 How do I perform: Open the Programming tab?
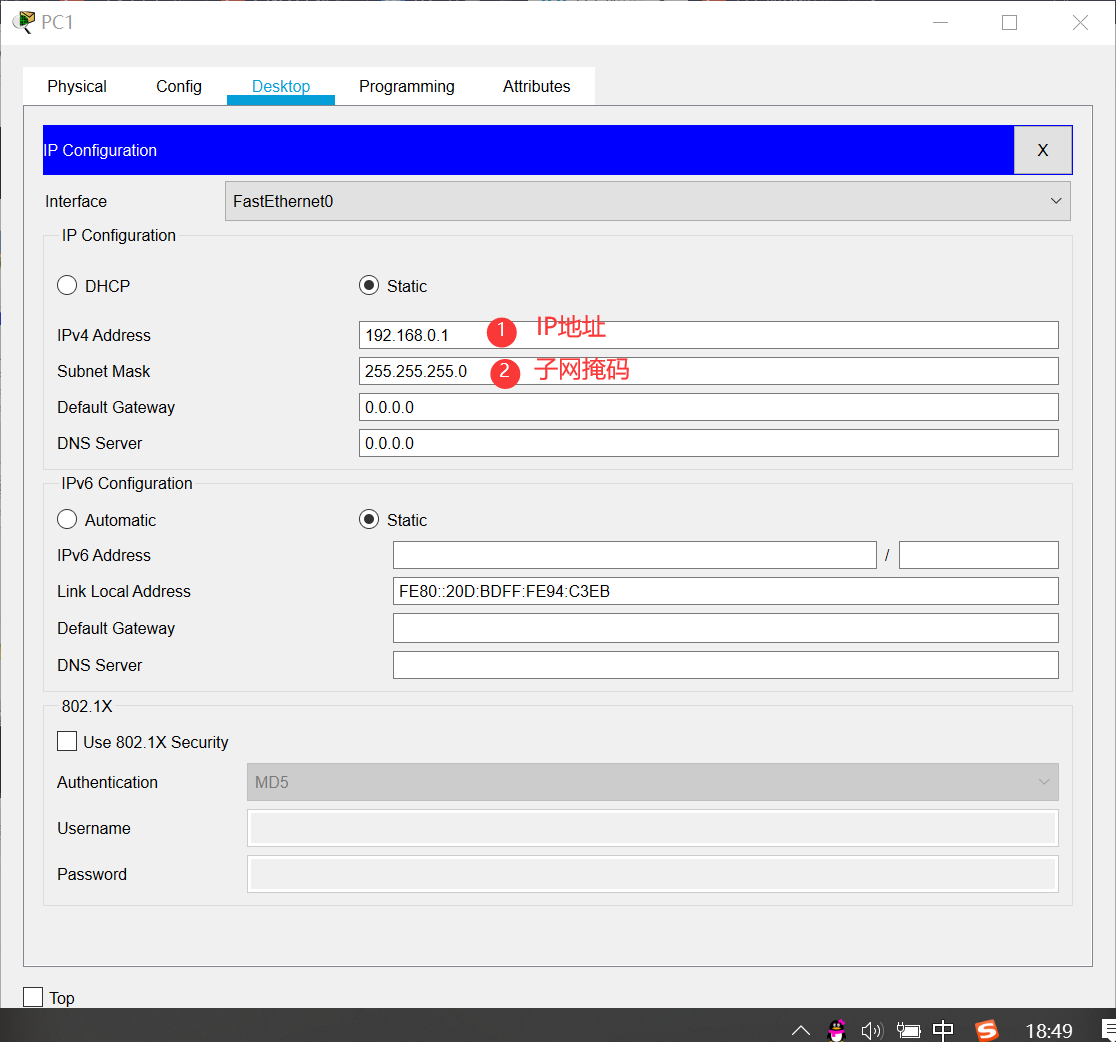pos(406,86)
